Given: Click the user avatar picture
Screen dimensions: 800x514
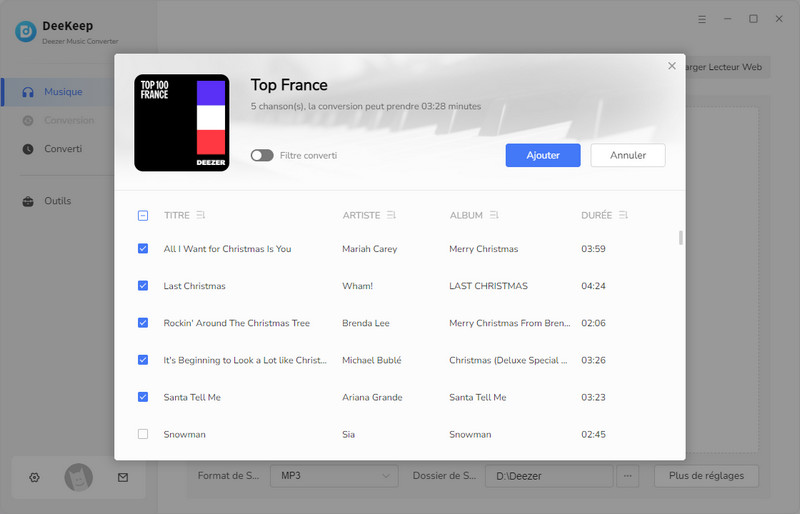Looking at the screenshot, I should click(x=79, y=478).
